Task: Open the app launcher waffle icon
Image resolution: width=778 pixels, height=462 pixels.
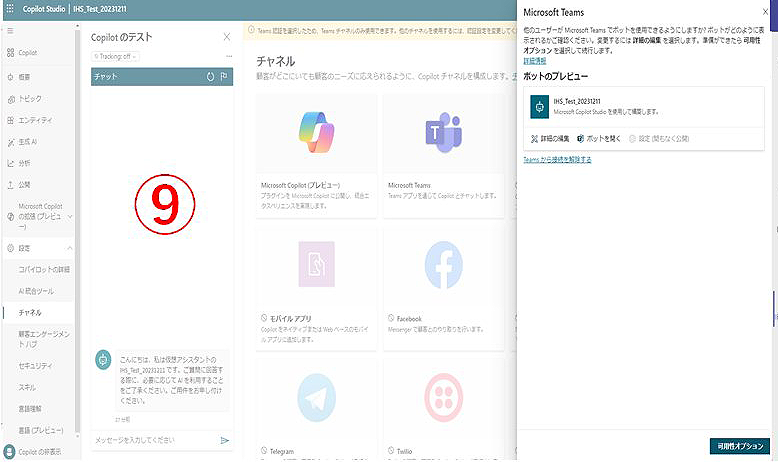Action: point(9,8)
